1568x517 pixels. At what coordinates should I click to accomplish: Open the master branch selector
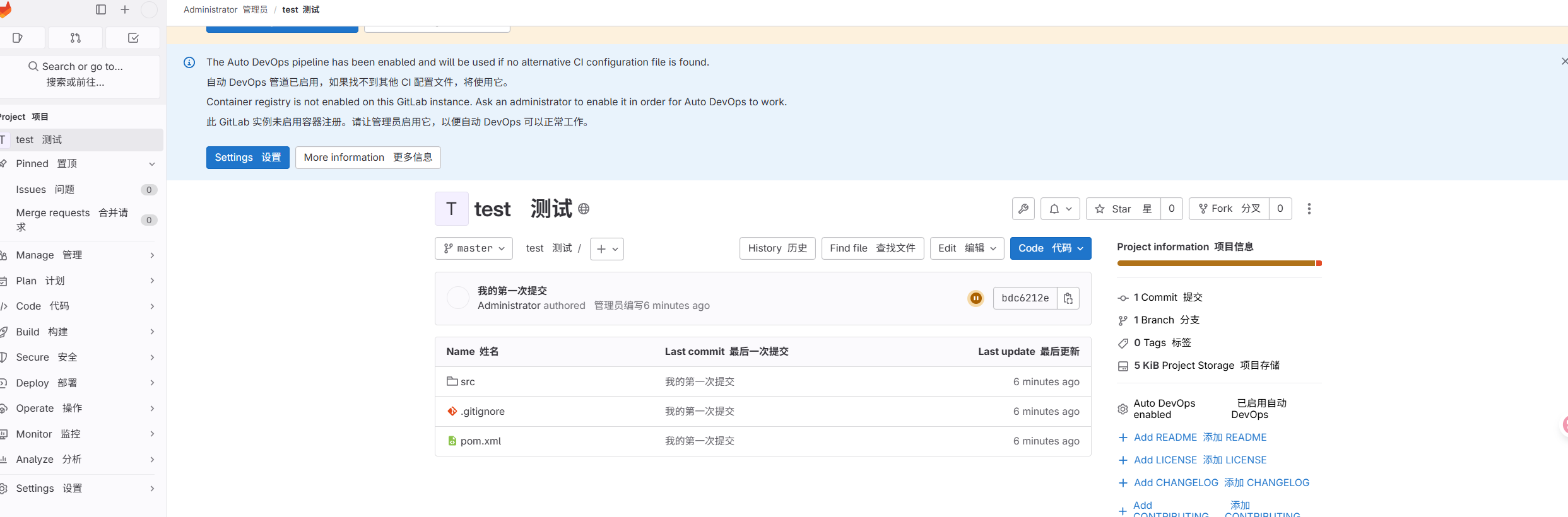[x=474, y=248]
